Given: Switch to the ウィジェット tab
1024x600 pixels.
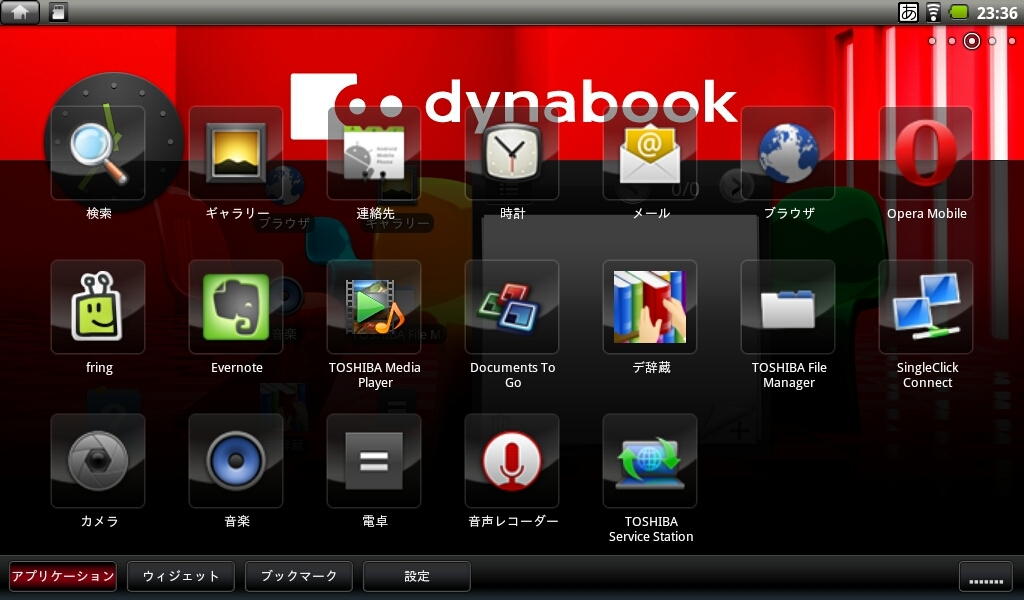Looking at the screenshot, I should point(181,576).
